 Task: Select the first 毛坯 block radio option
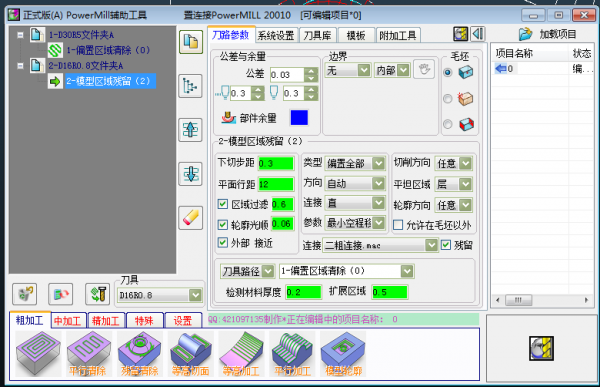tap(448, 72)
